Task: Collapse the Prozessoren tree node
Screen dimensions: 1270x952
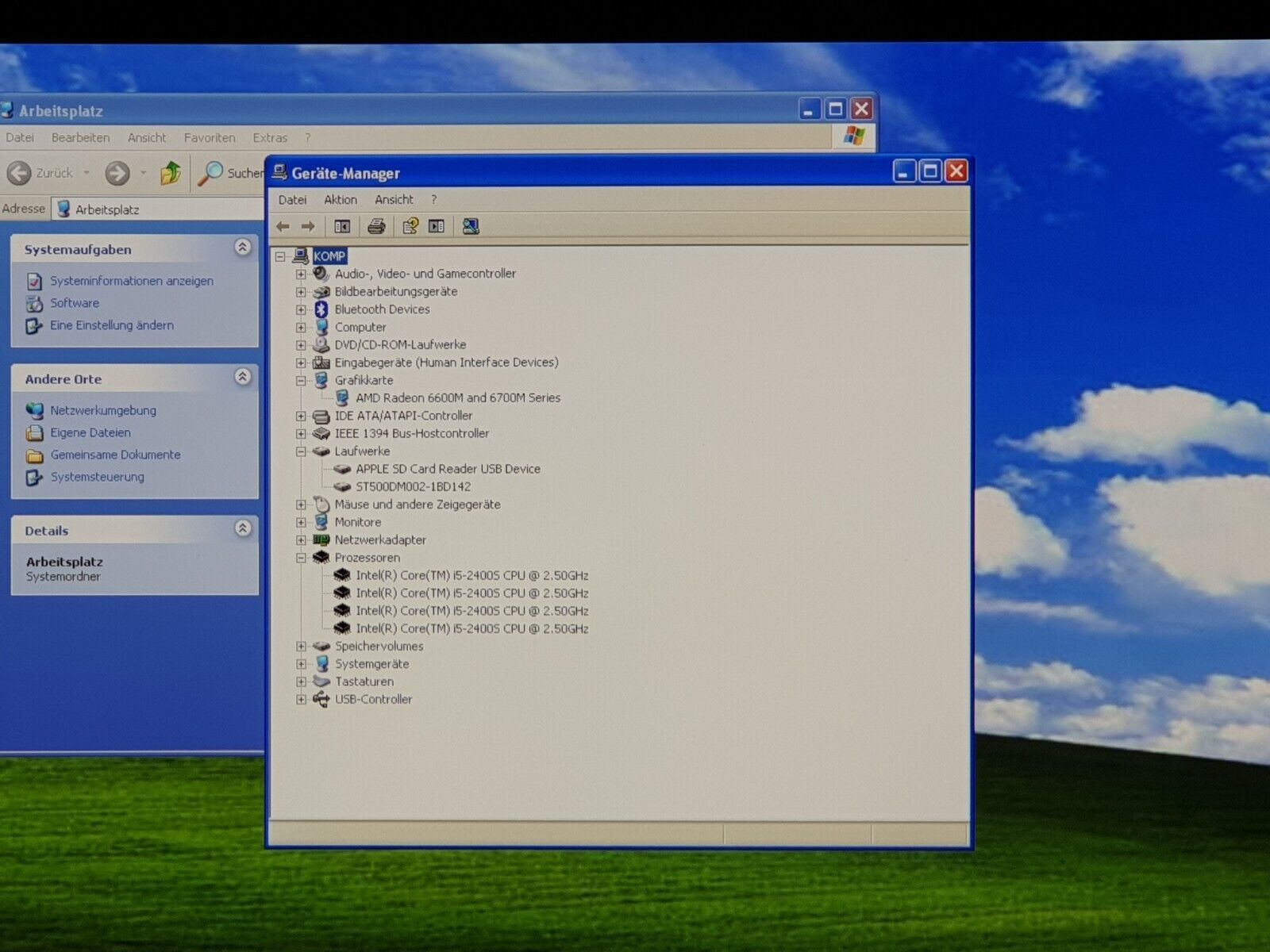Action: point(301,558)
